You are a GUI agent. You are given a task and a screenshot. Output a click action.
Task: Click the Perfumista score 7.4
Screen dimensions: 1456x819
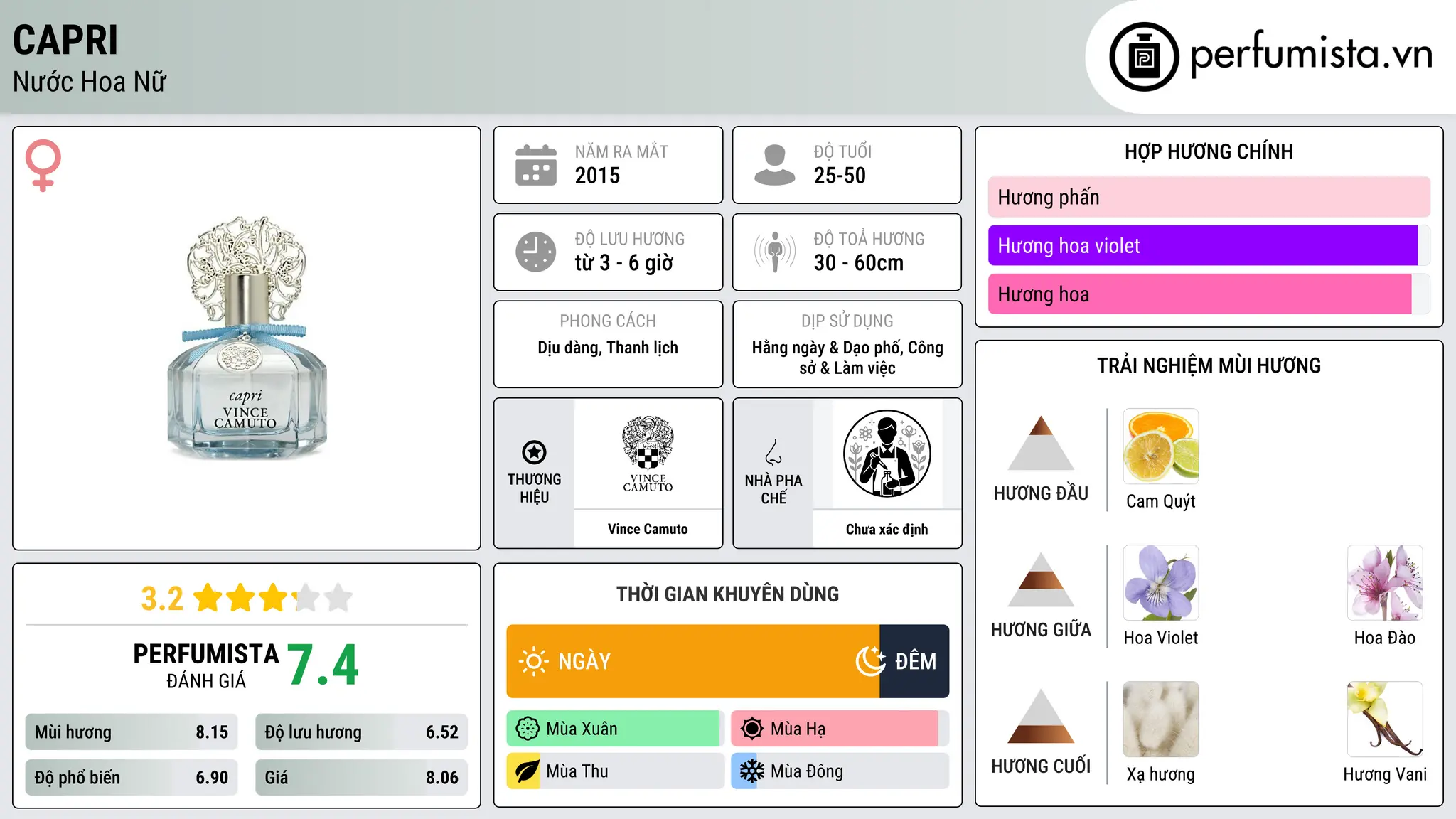point(323,665)
